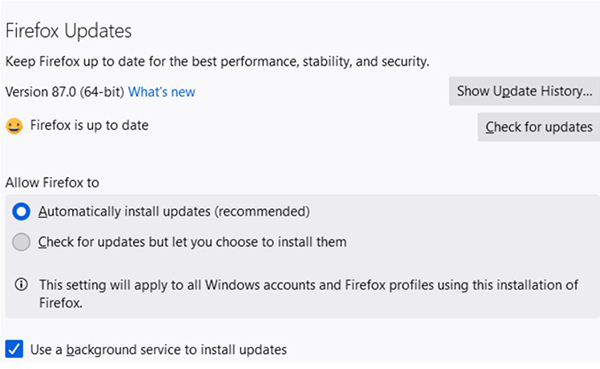The width and height of the screenshot is (600, 369).
Task: Open the What's new link
Action: (x=161, y=92)
